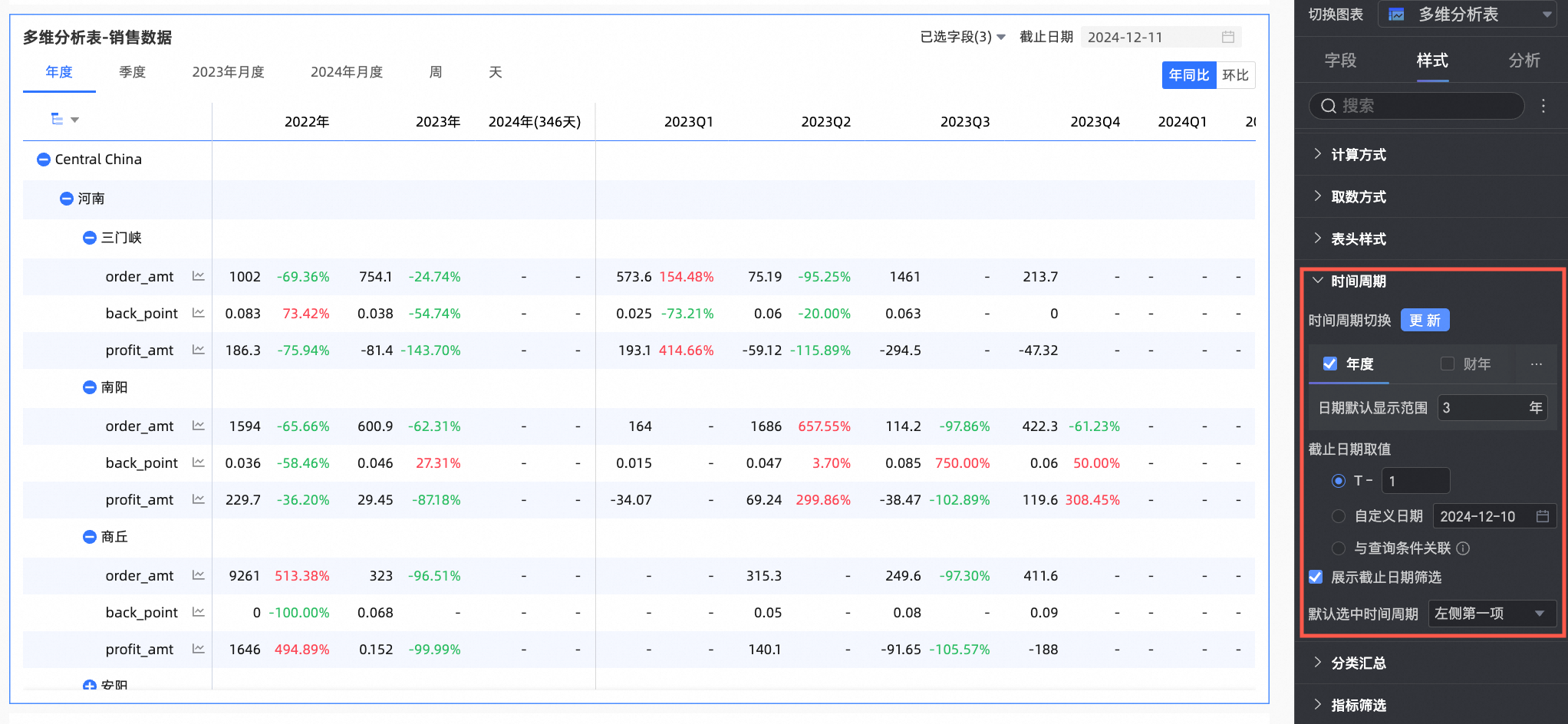Click the 2024年(346天) column header
The image size is (1568, 724).
pyautogui.click(x=535, y=122)
